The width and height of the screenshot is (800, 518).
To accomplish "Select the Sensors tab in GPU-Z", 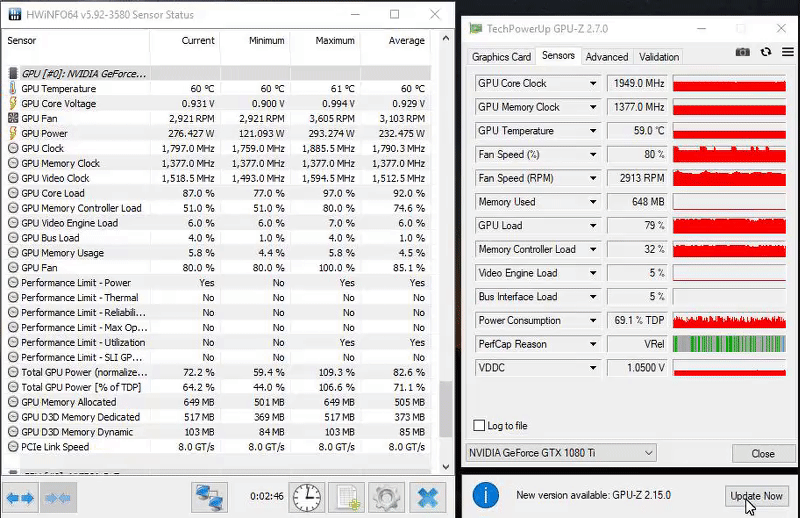I will click(558, 56).
